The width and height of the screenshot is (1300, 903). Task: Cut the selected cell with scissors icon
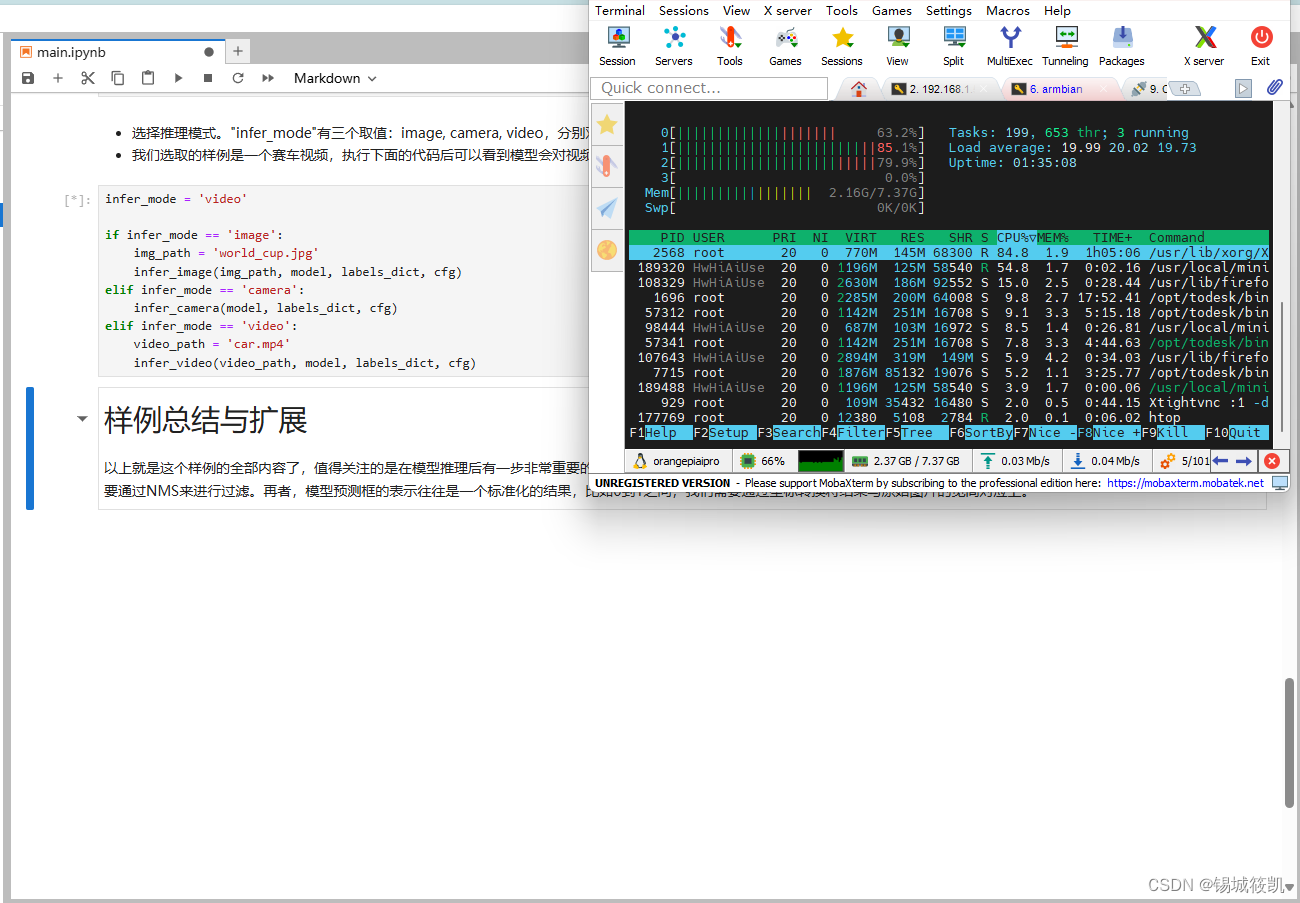(88, 78)
